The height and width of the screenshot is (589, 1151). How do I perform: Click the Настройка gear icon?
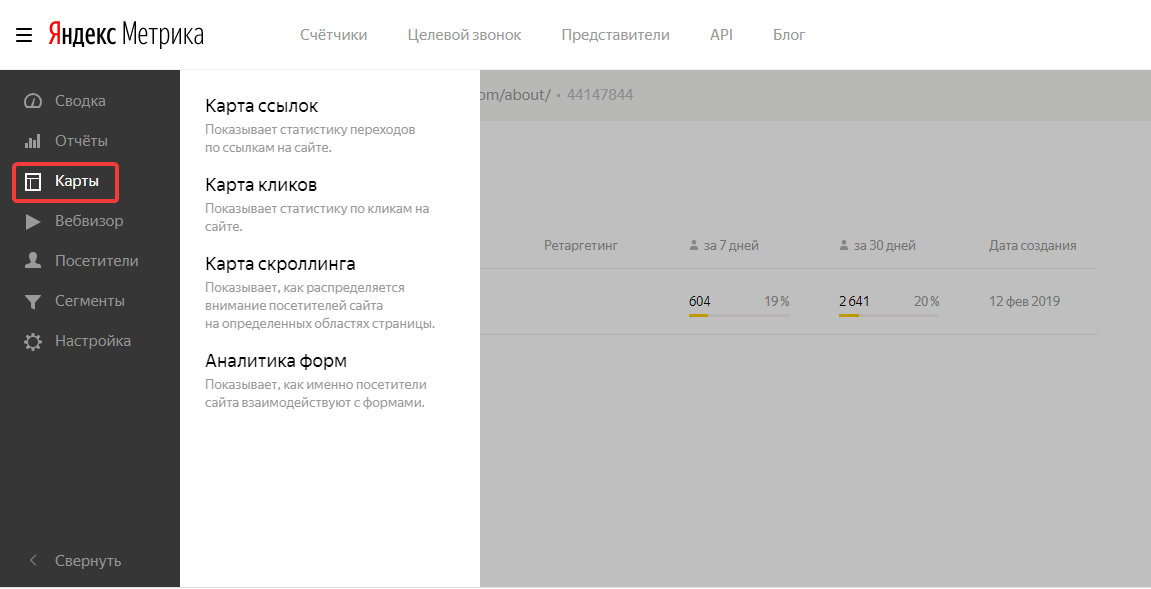click(32, 341)
